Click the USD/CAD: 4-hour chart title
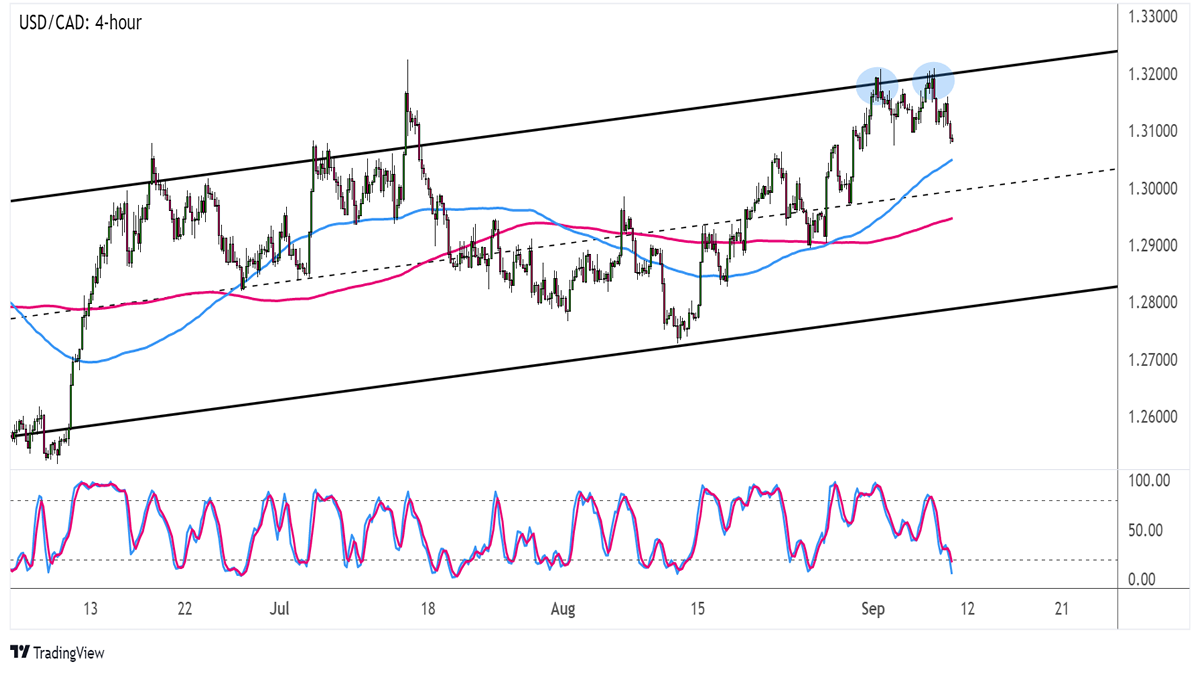This screenshot has height=675, width=1200. [80, 22]
